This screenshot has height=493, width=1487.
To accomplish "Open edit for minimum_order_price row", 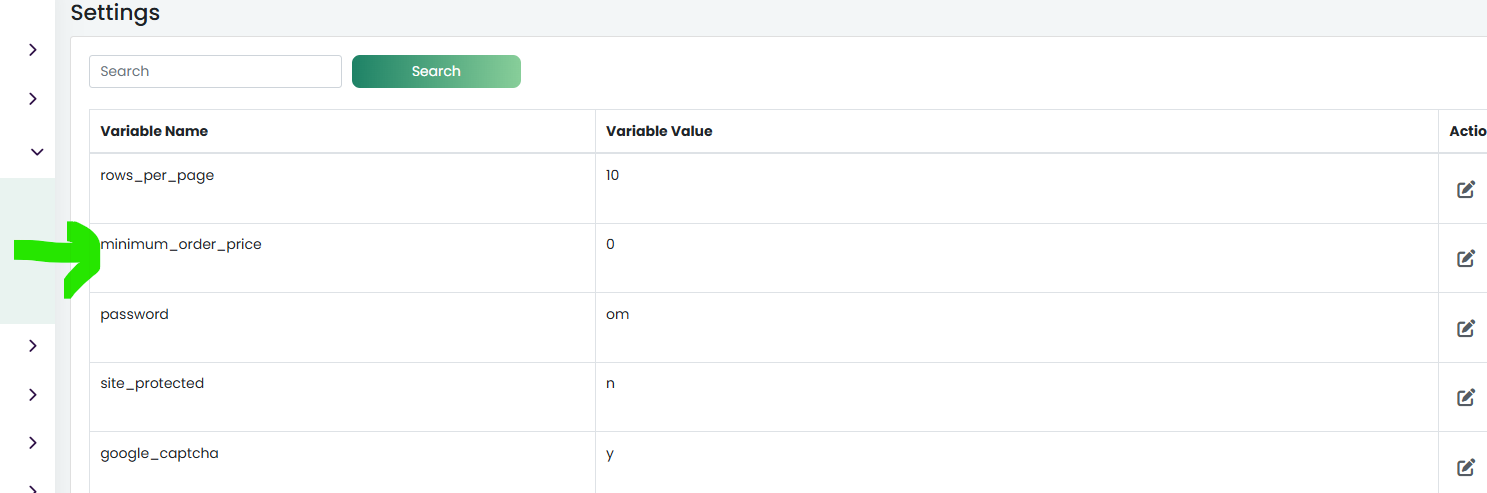I will point(1466,258).
